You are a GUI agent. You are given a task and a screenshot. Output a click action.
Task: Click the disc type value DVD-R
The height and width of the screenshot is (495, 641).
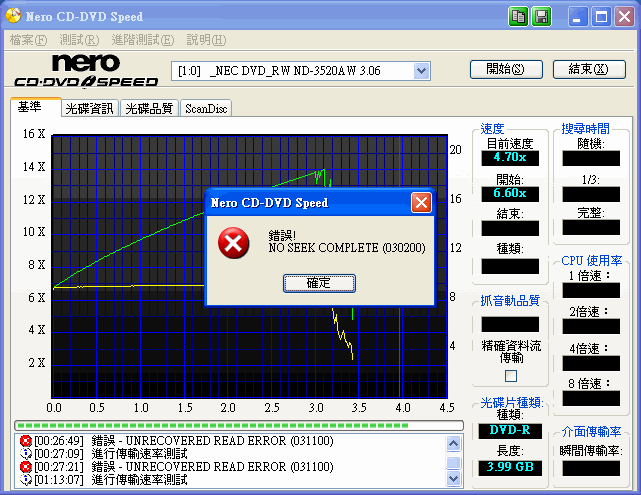pos(510,431)
